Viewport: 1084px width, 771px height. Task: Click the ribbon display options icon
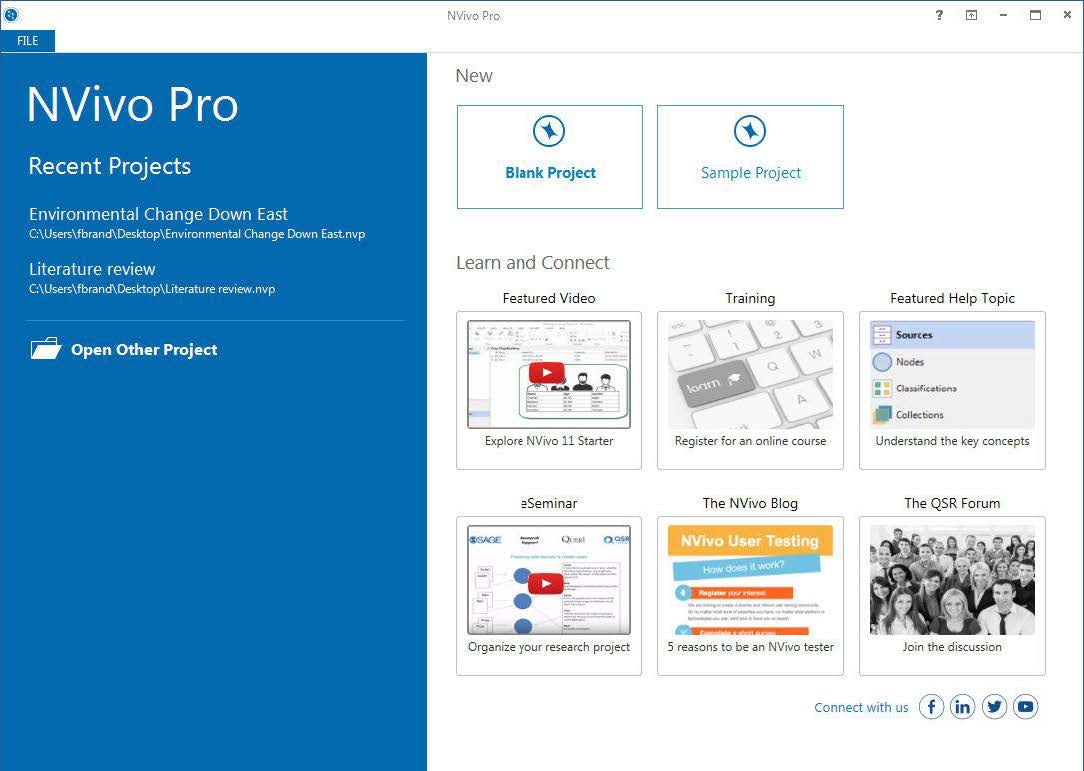(x=971, y=15)
